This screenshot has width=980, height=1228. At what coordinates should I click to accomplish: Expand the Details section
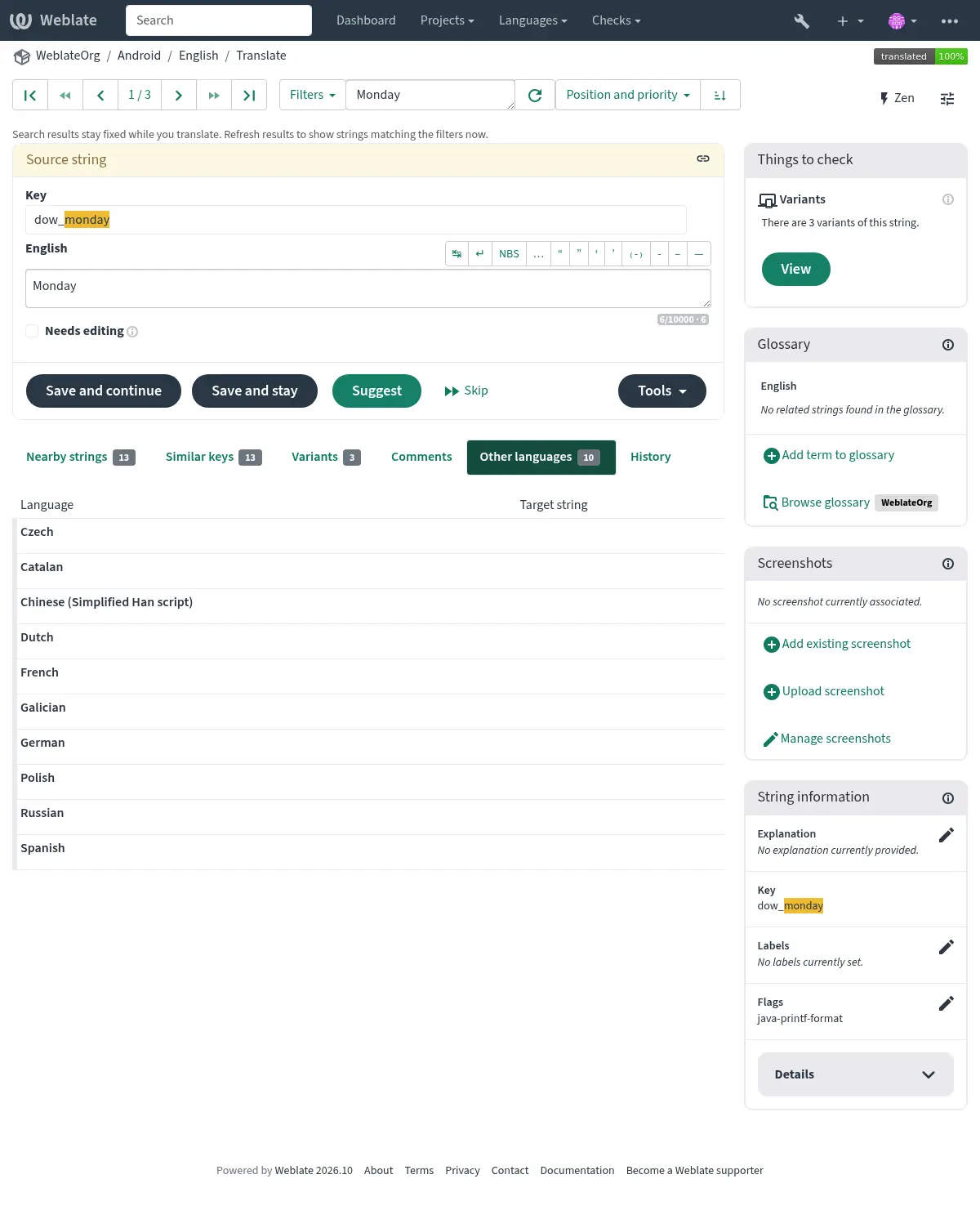click(x=856, y=1074)
